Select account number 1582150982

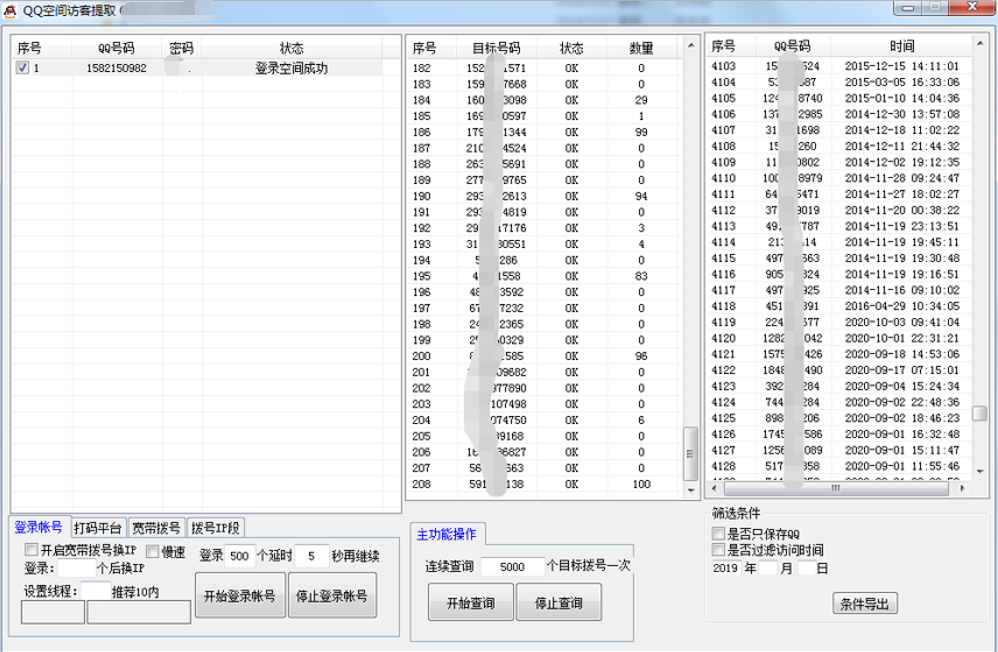coord(116,68)
